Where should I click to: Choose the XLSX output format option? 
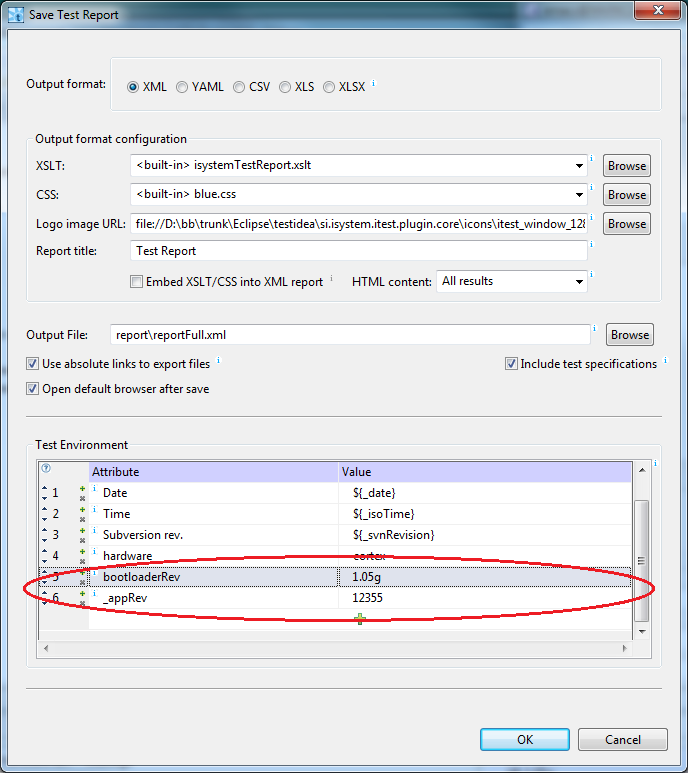(329, 87)
